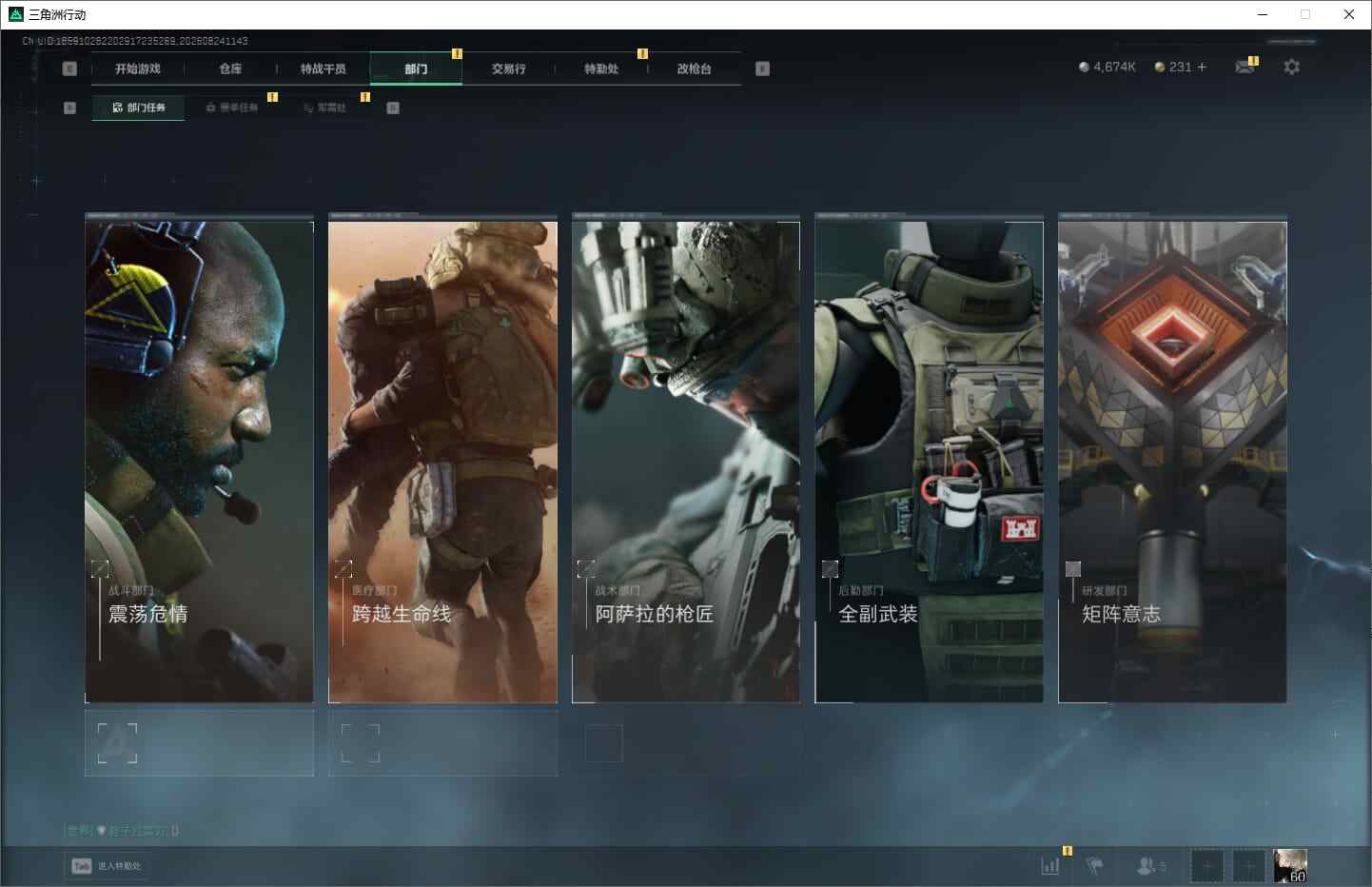Open the 跨越生命线 medical department card

pos(442,462)
